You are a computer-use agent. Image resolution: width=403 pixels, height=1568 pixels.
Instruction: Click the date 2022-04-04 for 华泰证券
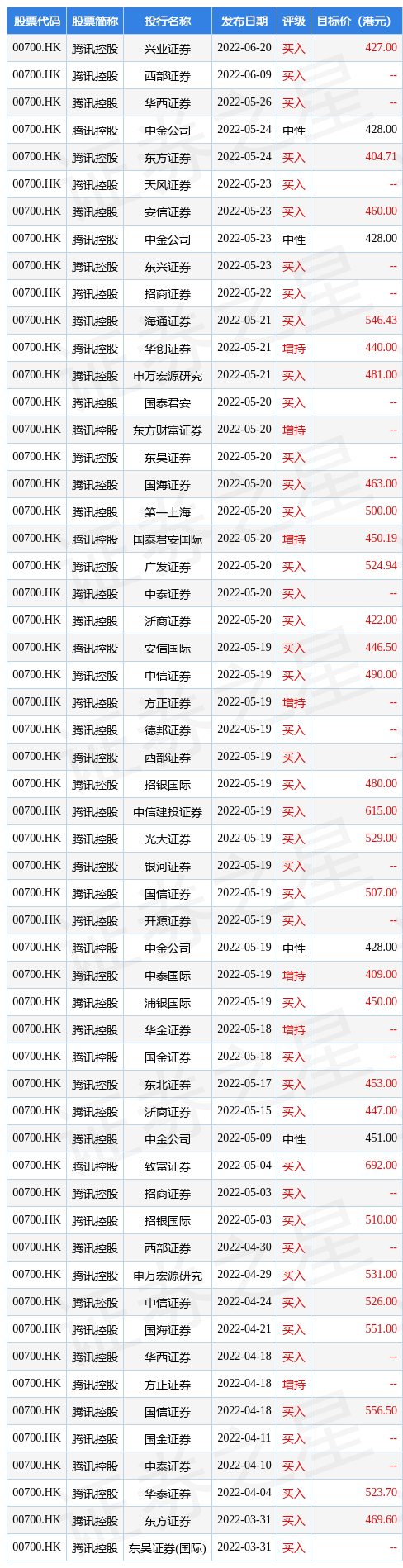coord(244,1493)
